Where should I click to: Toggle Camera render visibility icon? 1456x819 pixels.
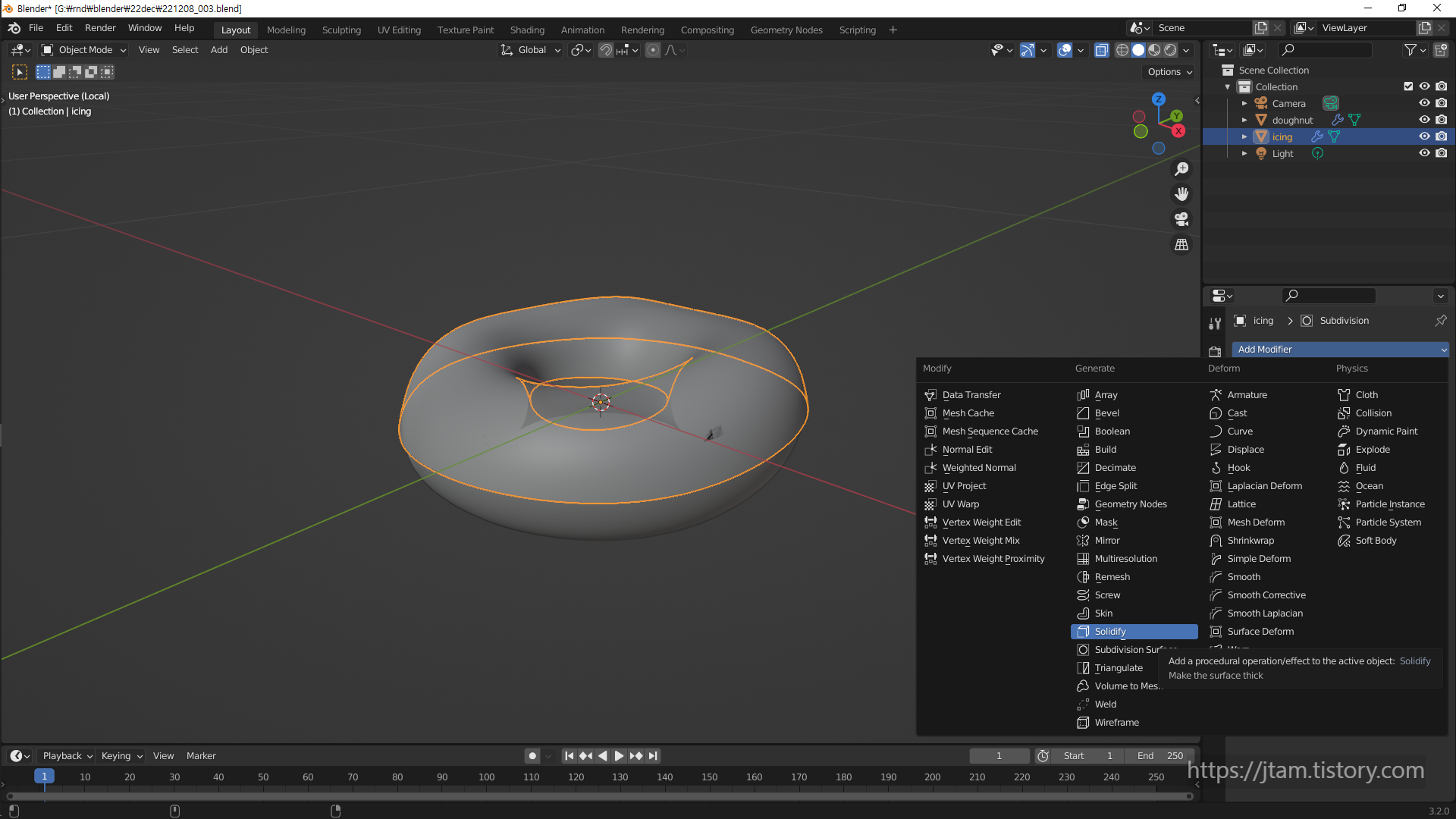pos(1442,103)
